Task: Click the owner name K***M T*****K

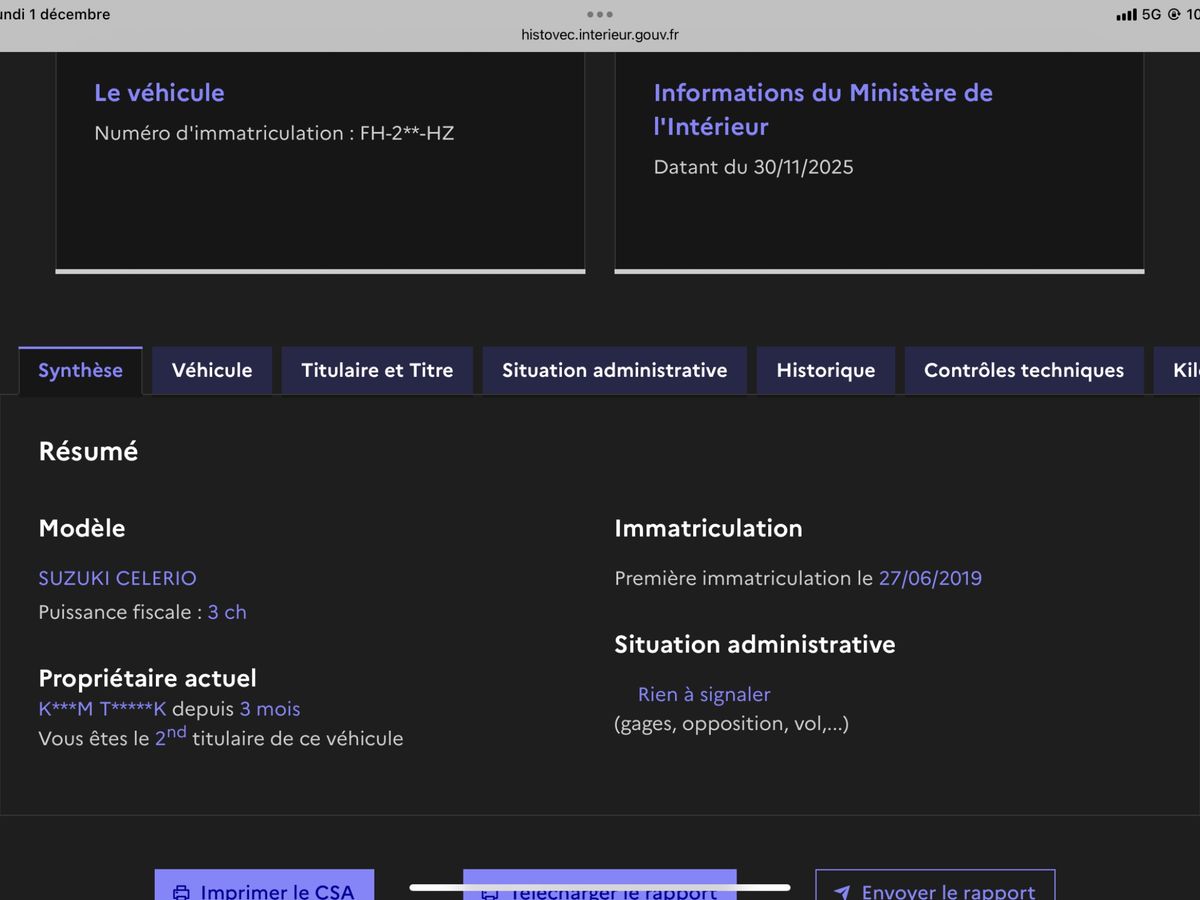Action: point(102,709)
